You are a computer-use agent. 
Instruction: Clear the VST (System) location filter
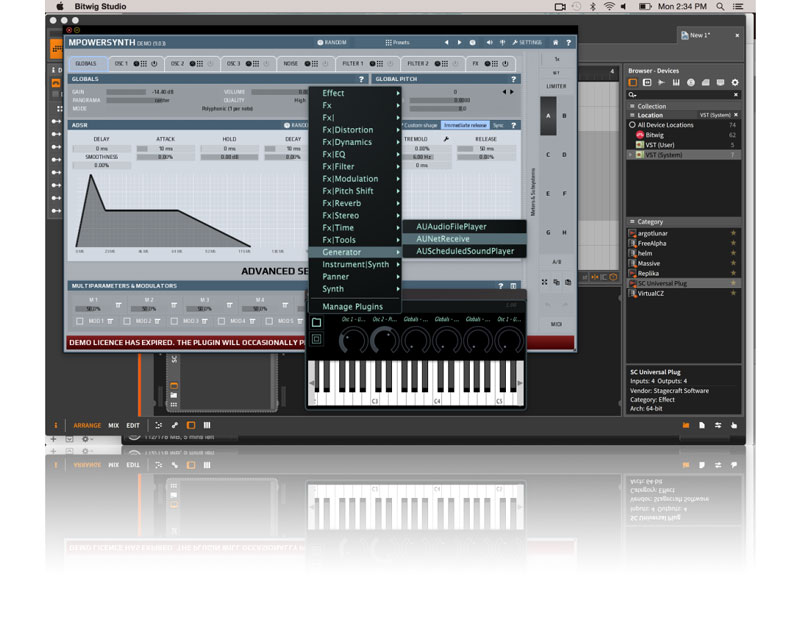click(736, 115)
